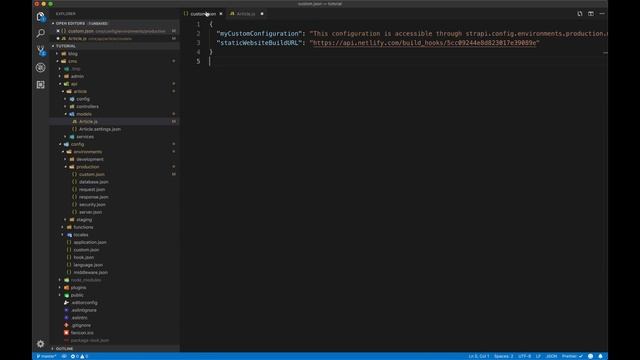
Task: Open the Source Control view
Action: click(x=40, y=51)
